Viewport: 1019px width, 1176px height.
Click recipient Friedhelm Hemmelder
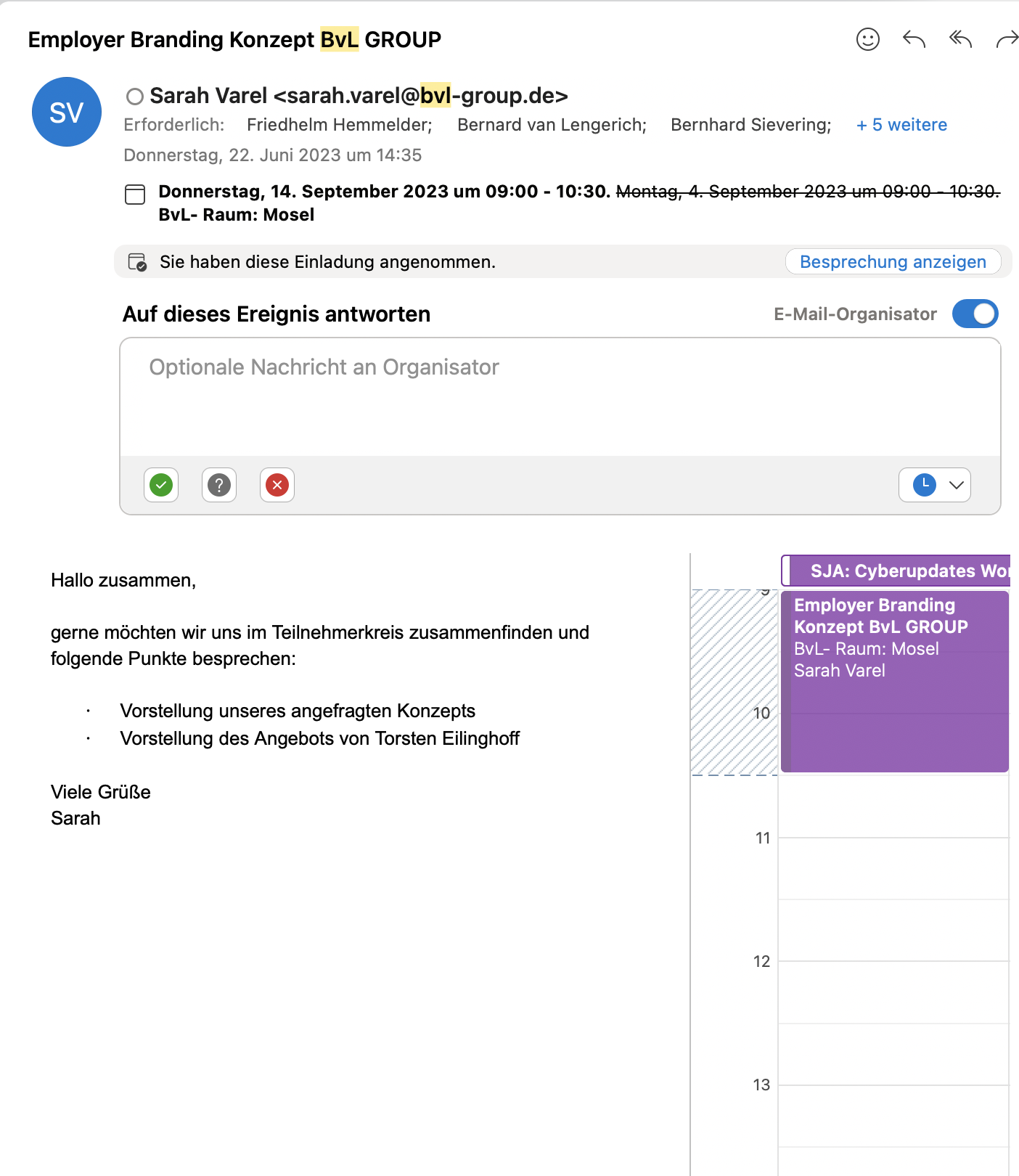tap(339, 125)
